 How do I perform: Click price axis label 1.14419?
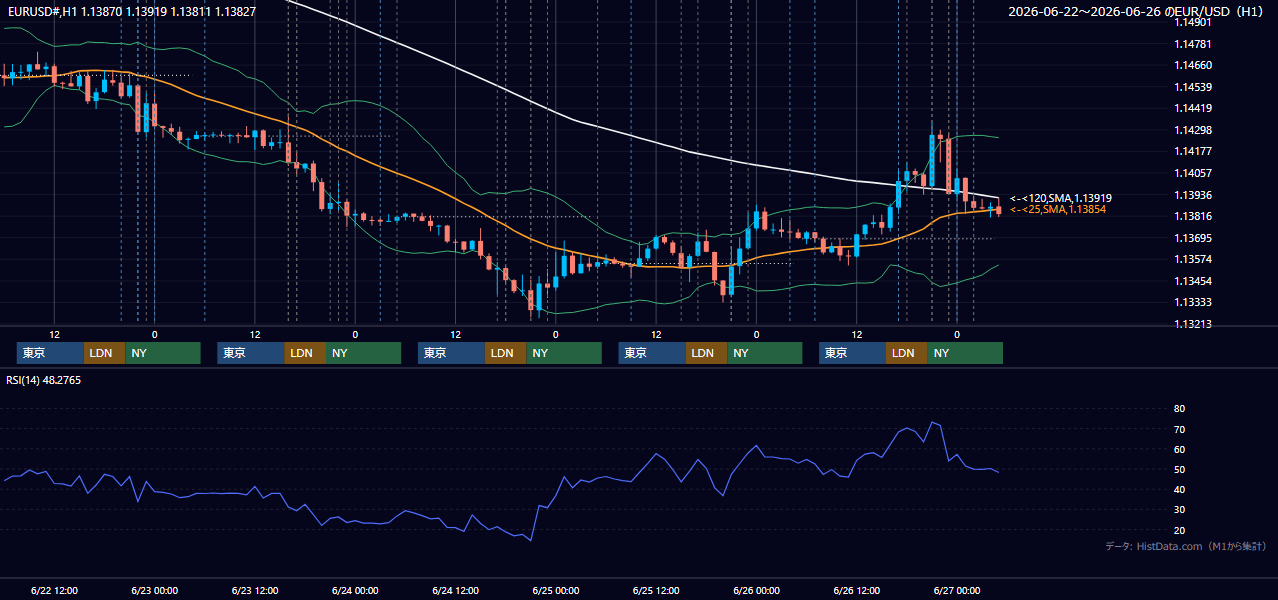[x=1193, y=108]
